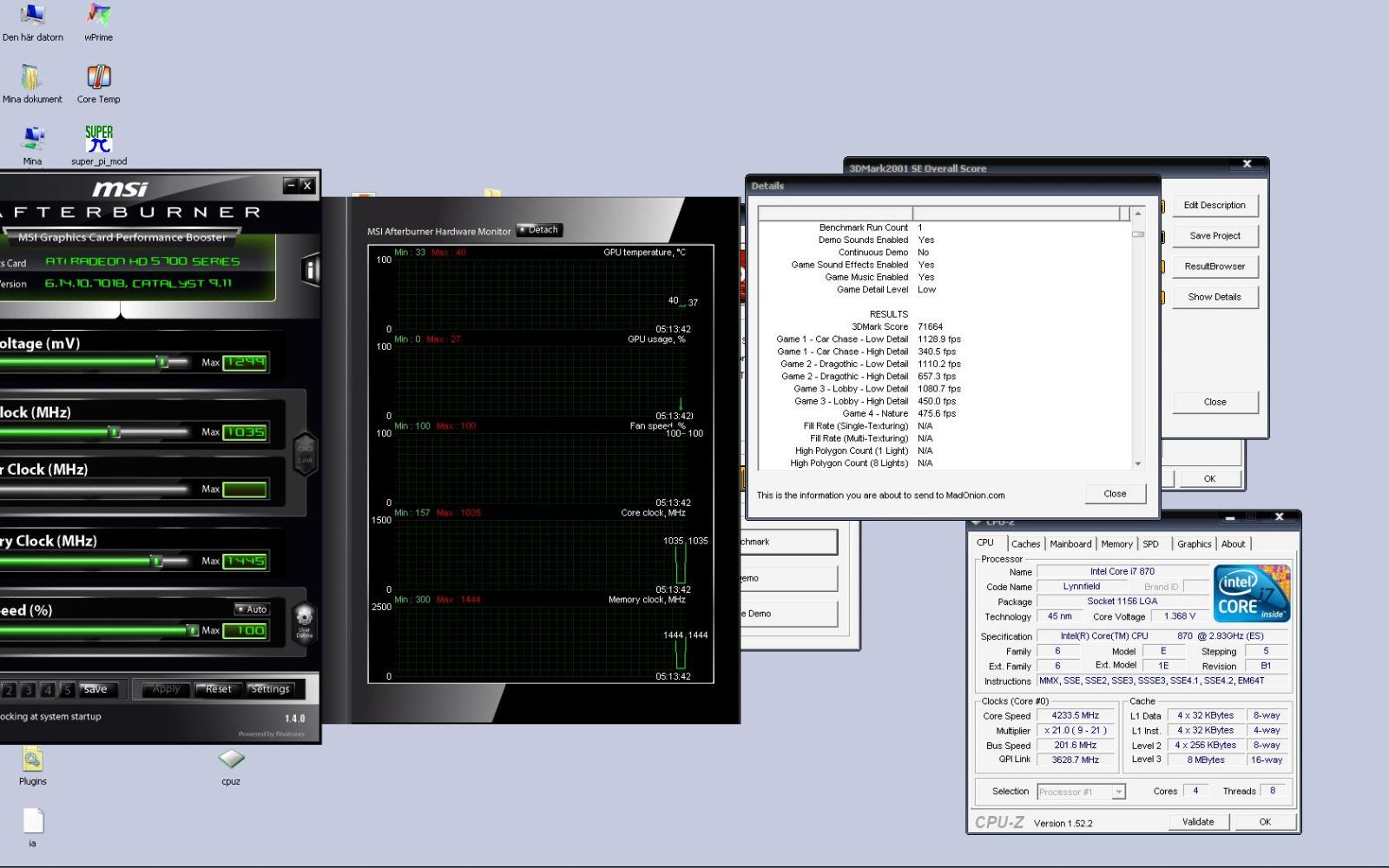The width and height of the screenshot is (1389, 868).
Task: Open the Memory tab in CPU-Z
Action: (x=1116, y=544)
